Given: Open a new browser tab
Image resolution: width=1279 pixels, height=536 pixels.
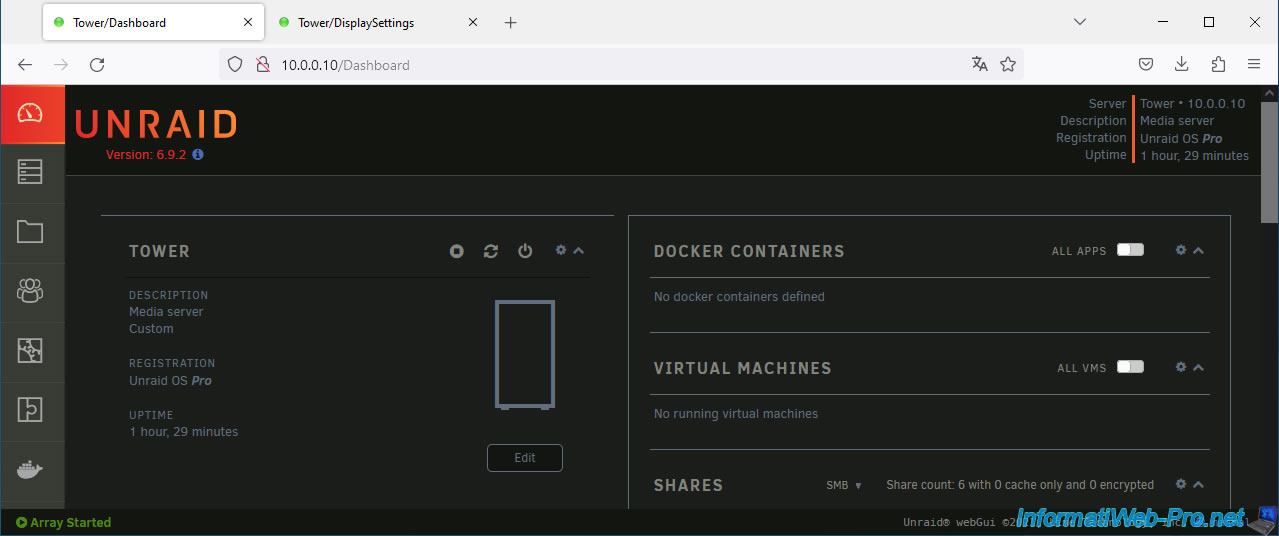Looking at the screenshot, I should [511, 22].
